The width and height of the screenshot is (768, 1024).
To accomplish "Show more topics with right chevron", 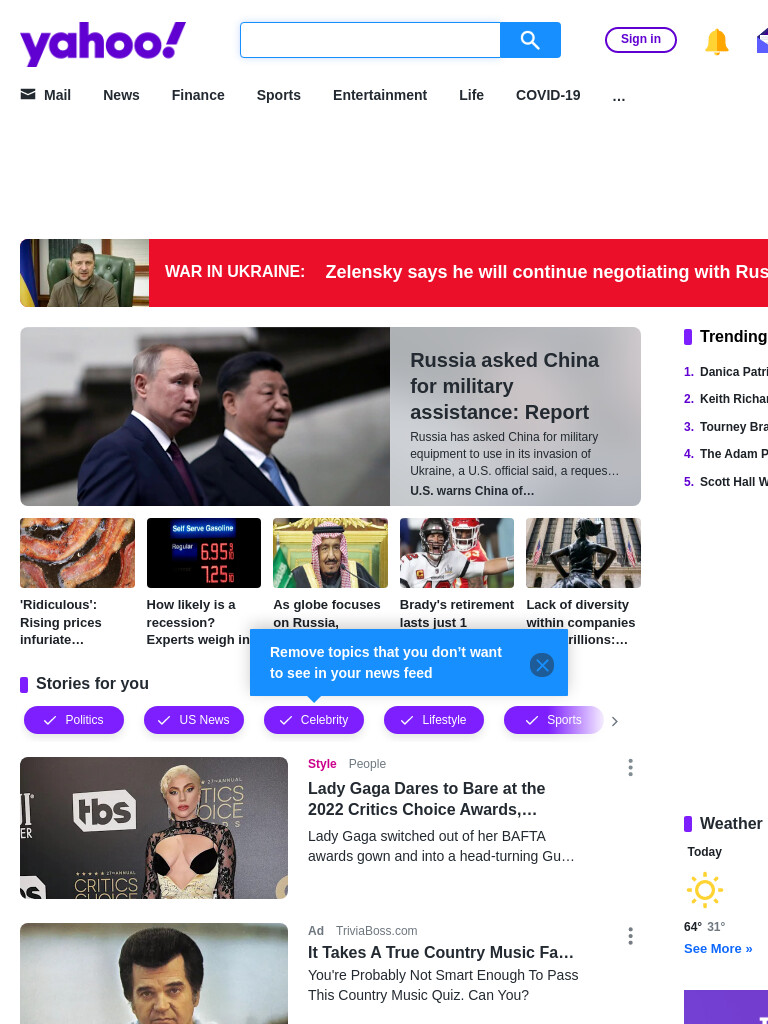I will 615,721.
